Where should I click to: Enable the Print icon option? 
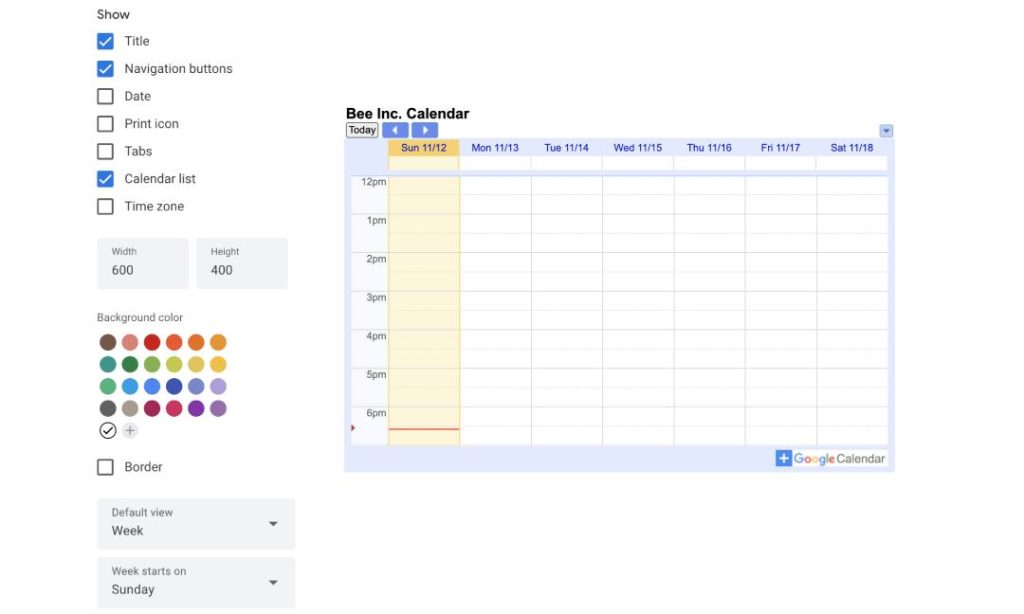click(105, 123)
